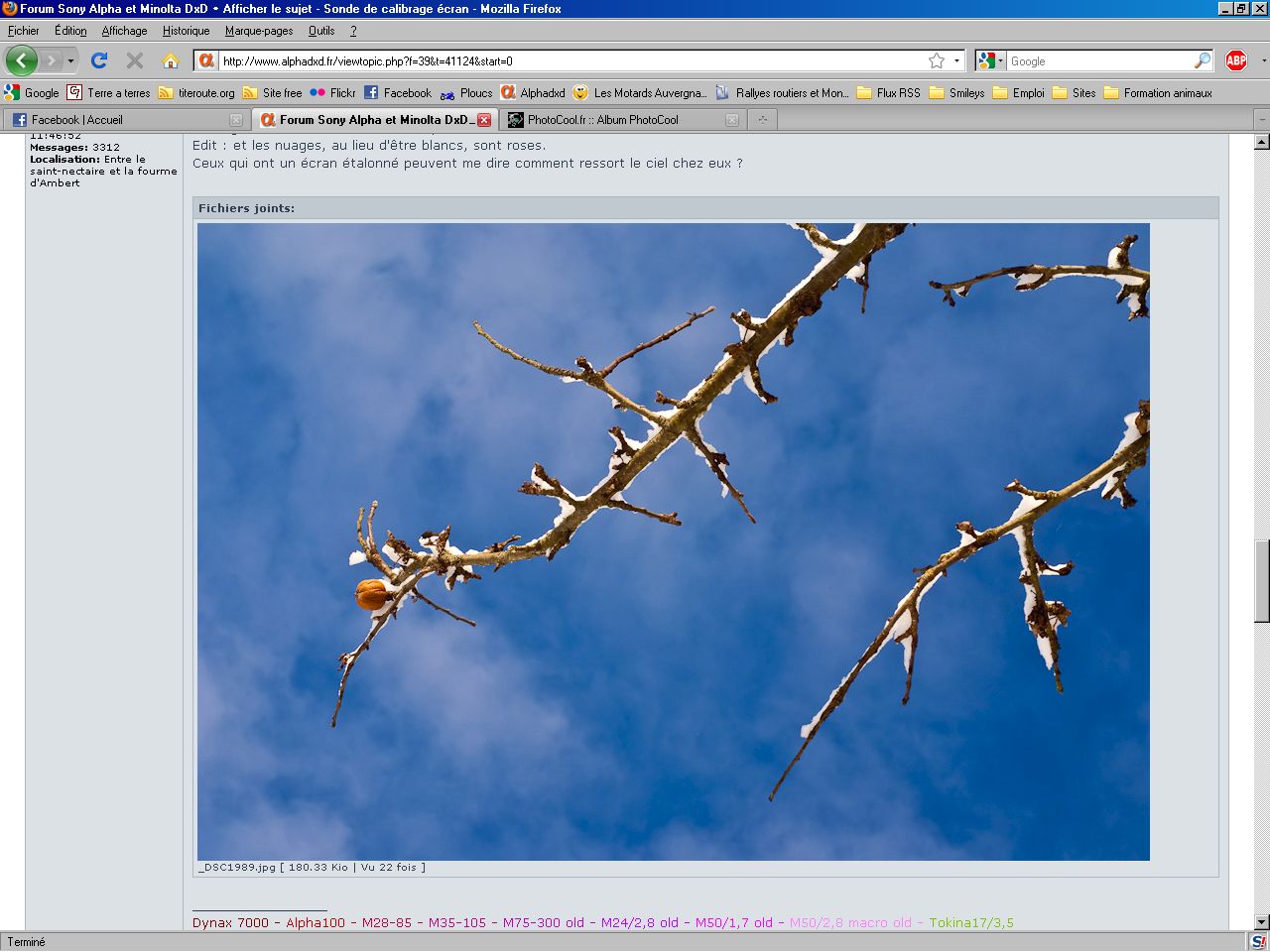This screenshot has height=952, width=1270.
Task: Close the PhotoCool.fr tab
Action: 732,120
